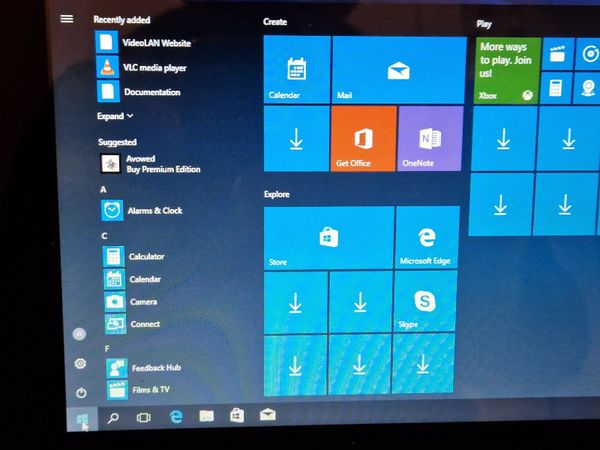Click the Xbox live tile
Screen dimensions: 600x450
(x=507, y=70)
